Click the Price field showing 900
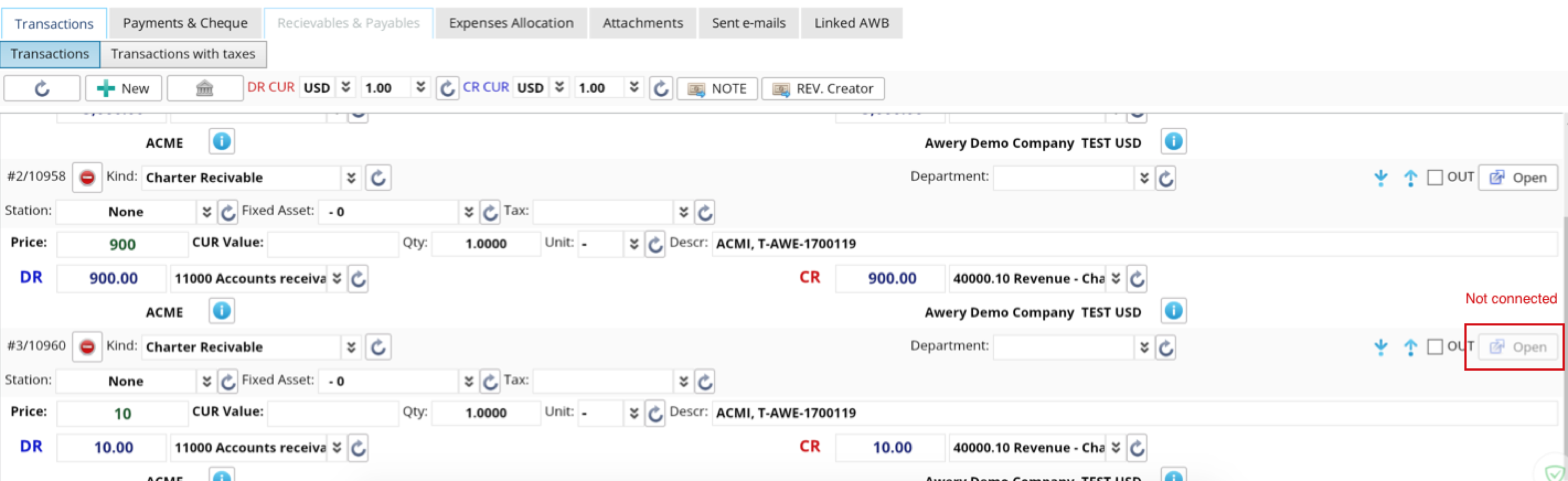The width and height of the screenshot is (1568, 481). (122, 244)
